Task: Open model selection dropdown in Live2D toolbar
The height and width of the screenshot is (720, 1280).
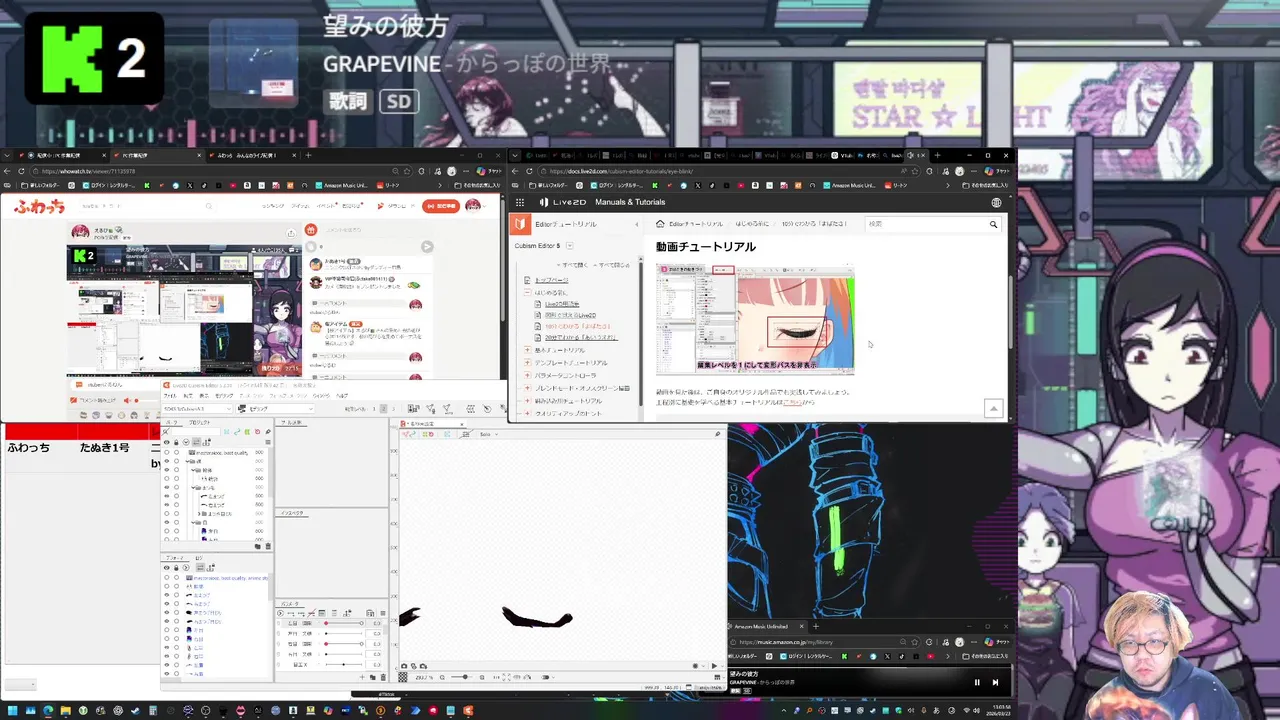Action: tap(198, 408)
